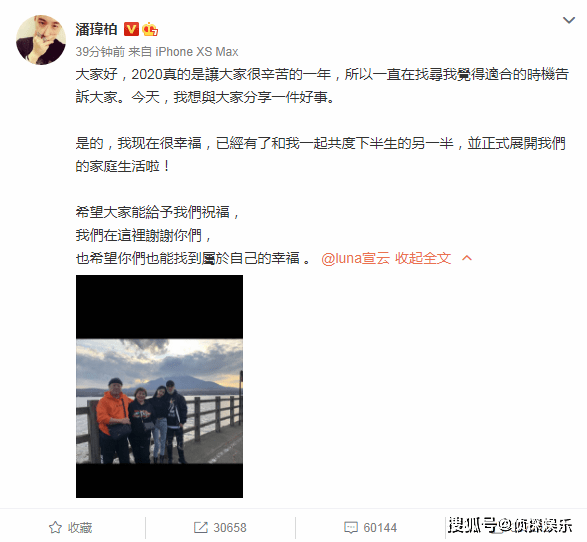Open 潘瑋柏's profile avatar
The image size is (587, 542).
pos(41,40)
